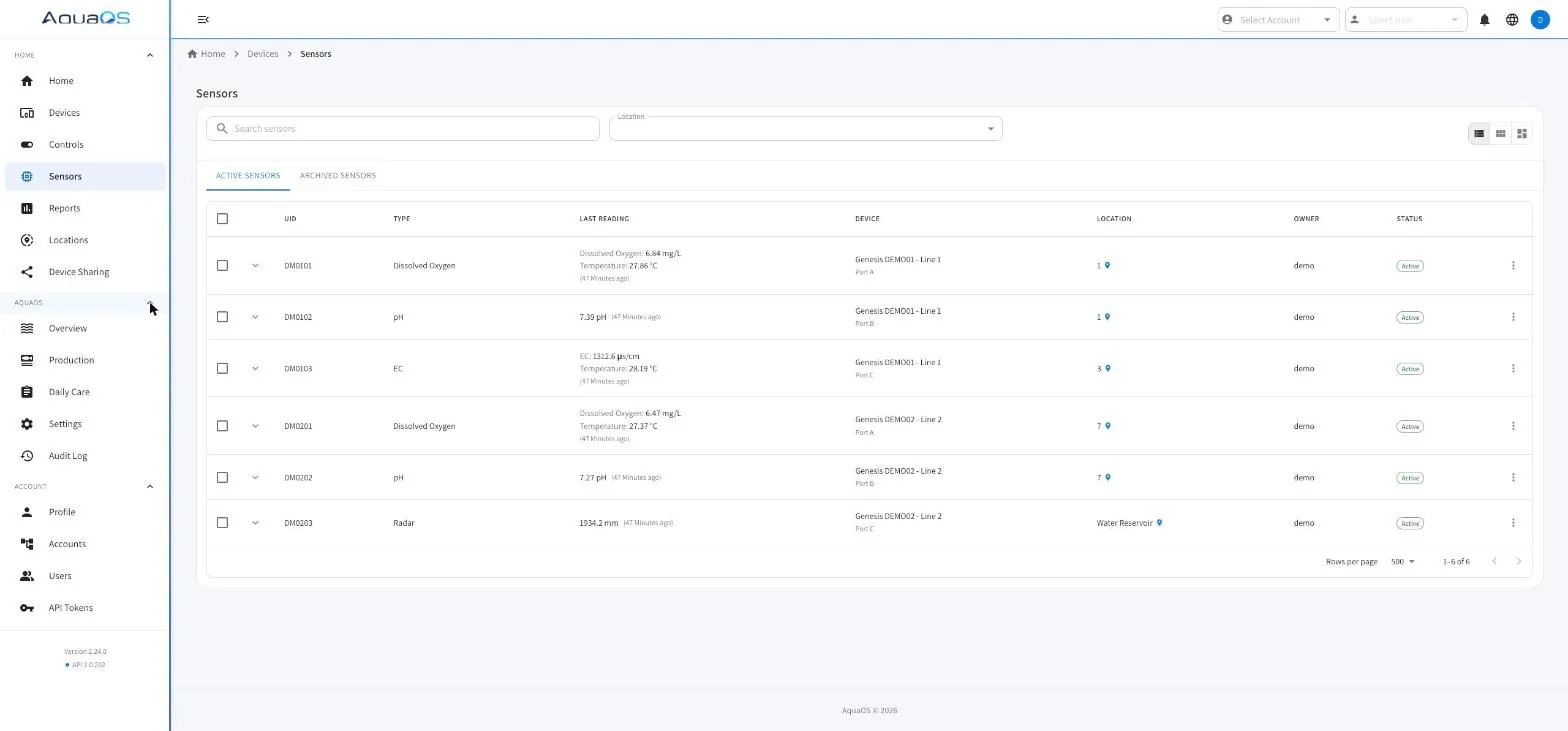Screen dimensions: 1568x731
Task: Open the language globe icon
Action: tap(1512, 20)
